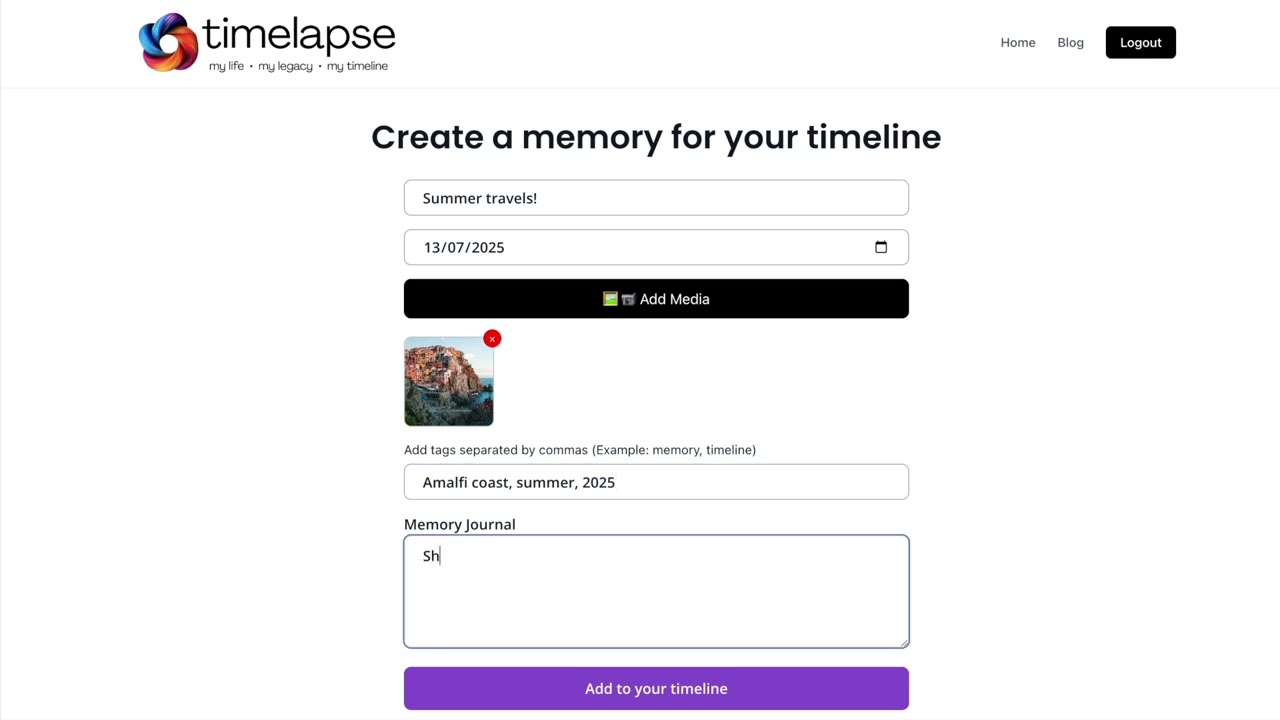Viewport: 1280px width, 720px height.
Task: Open the uploaded coastal village thumbnail
Action: tap(448, 382)
